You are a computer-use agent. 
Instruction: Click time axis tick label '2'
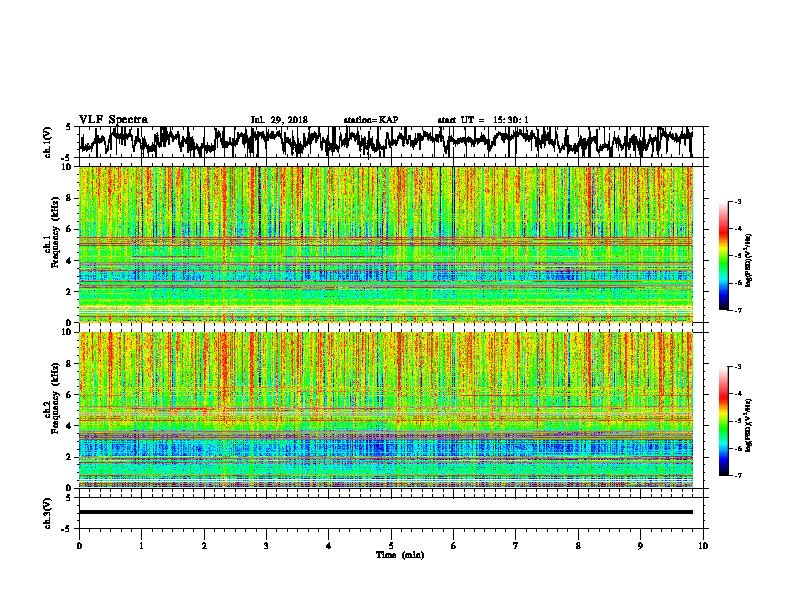[204, 545]
